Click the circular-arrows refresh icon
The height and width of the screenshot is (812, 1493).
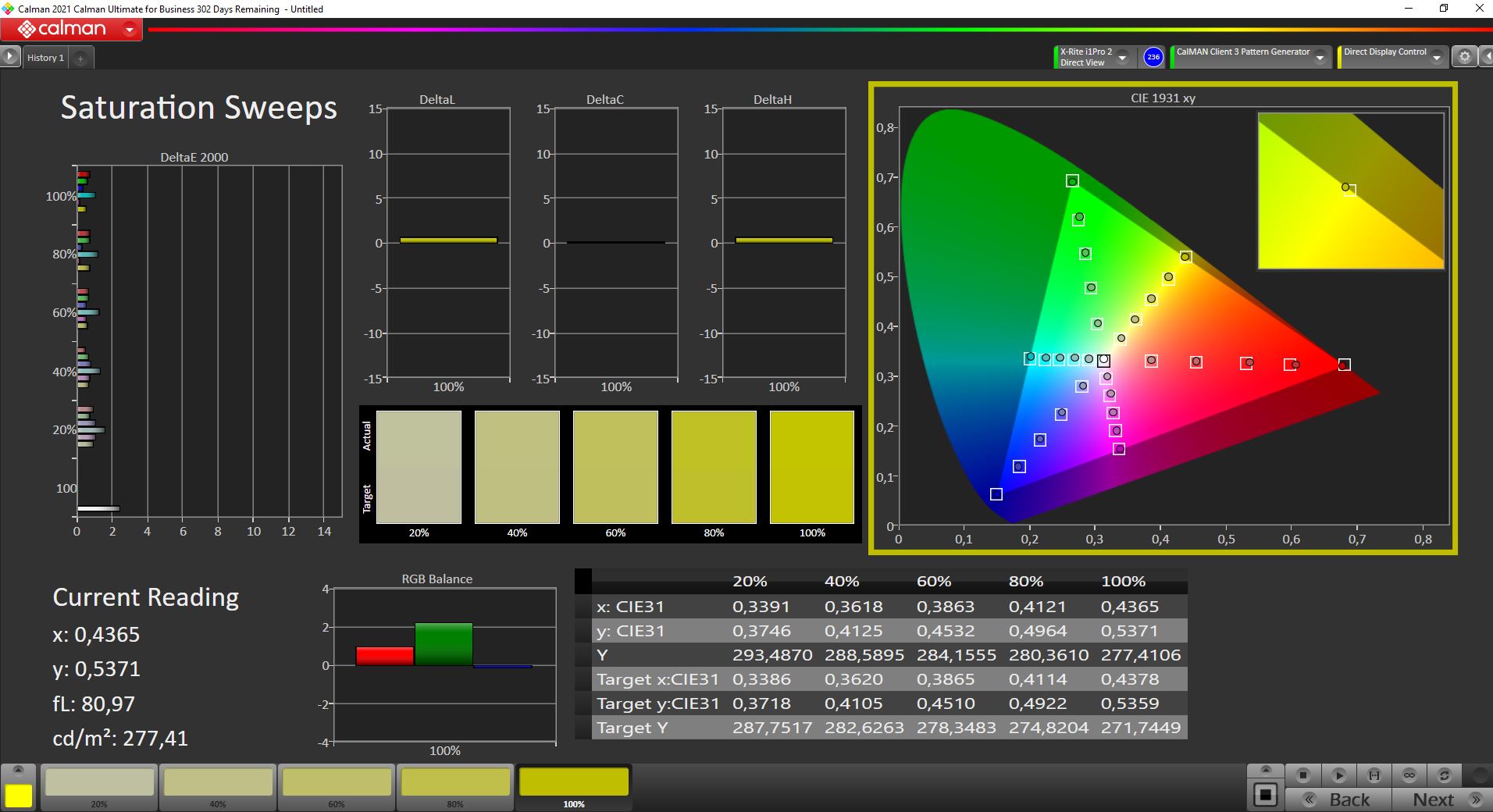[1444, 775]
